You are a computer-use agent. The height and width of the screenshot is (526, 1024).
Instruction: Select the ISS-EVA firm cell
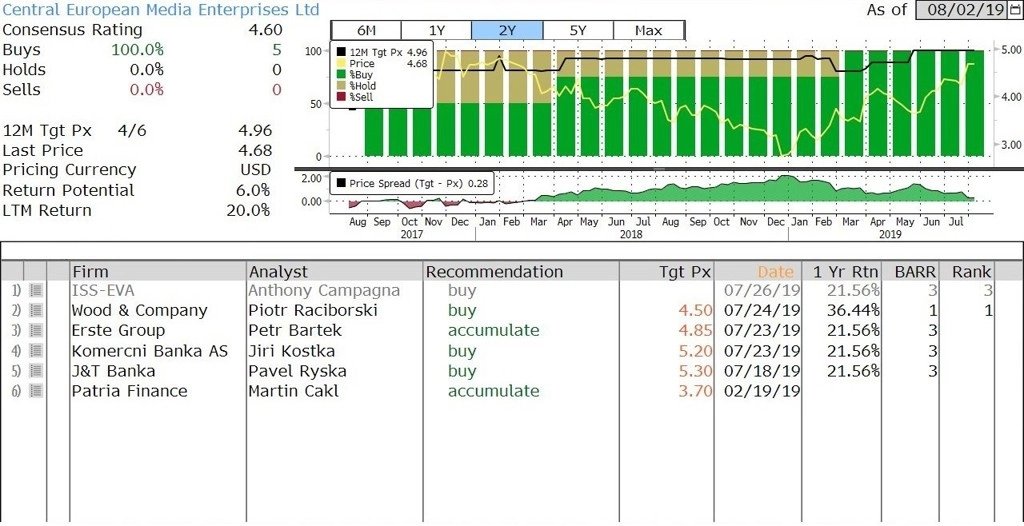tap(158, 290)
